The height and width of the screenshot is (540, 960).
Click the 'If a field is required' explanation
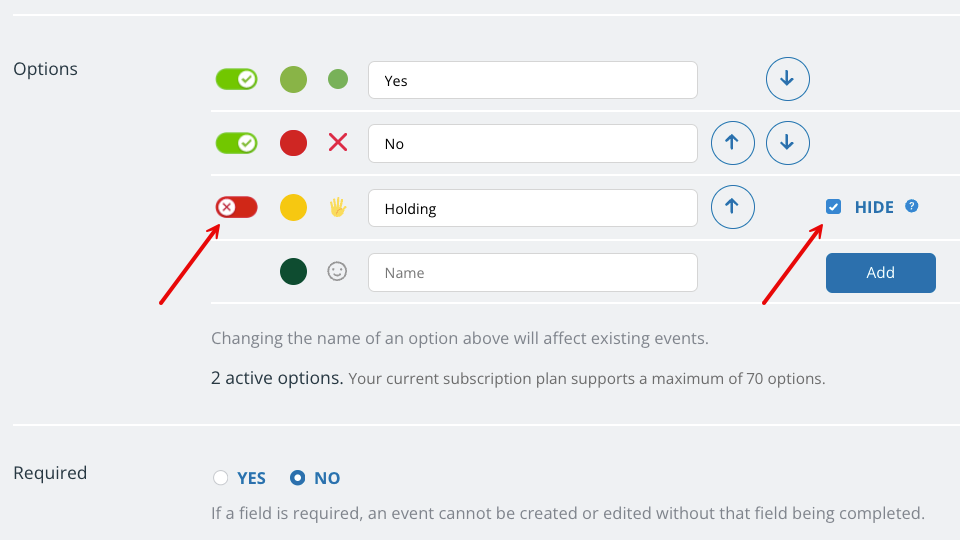[568, 513]
